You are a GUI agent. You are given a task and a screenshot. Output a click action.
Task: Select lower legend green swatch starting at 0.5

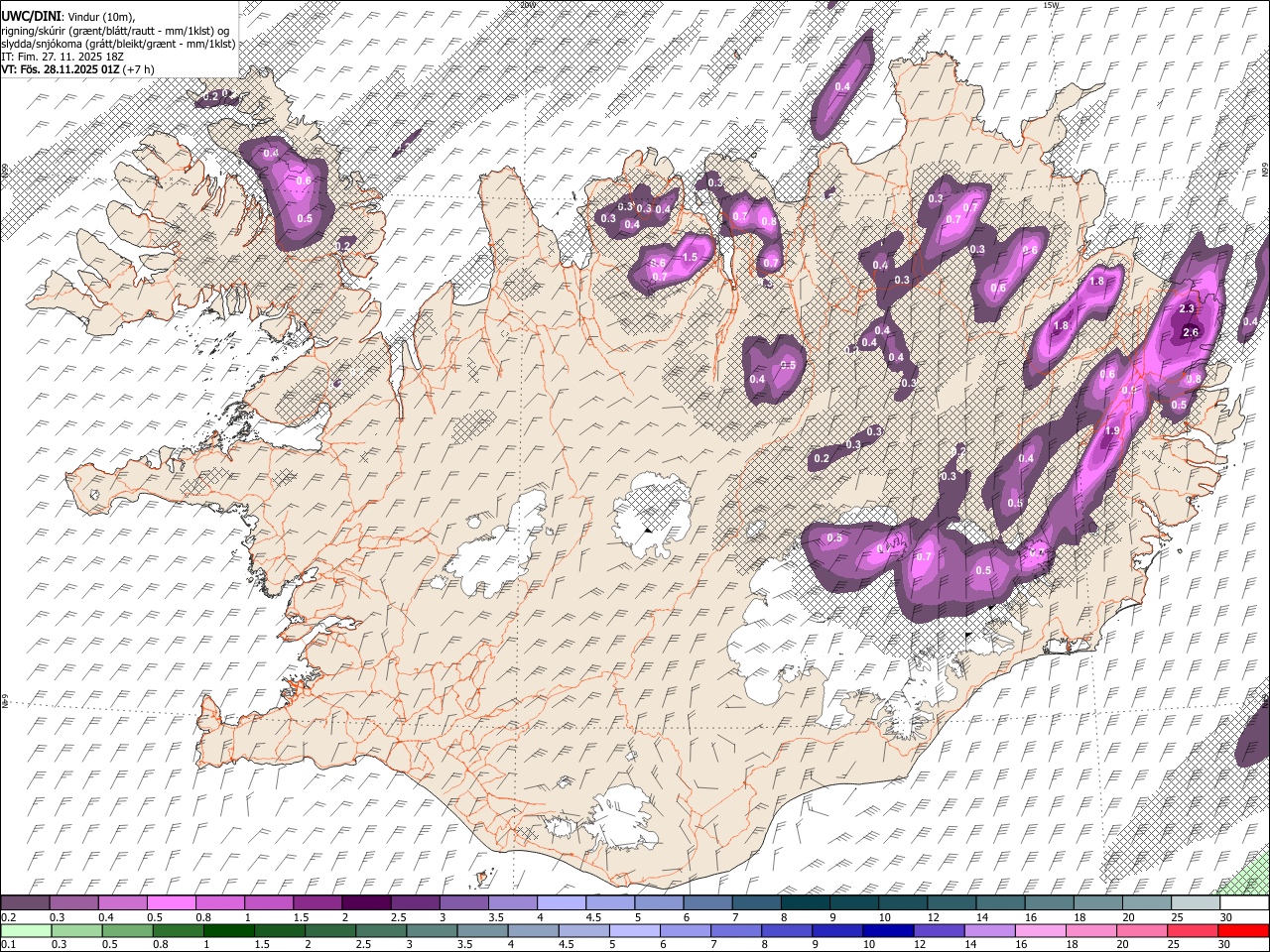tap(129, 930)
